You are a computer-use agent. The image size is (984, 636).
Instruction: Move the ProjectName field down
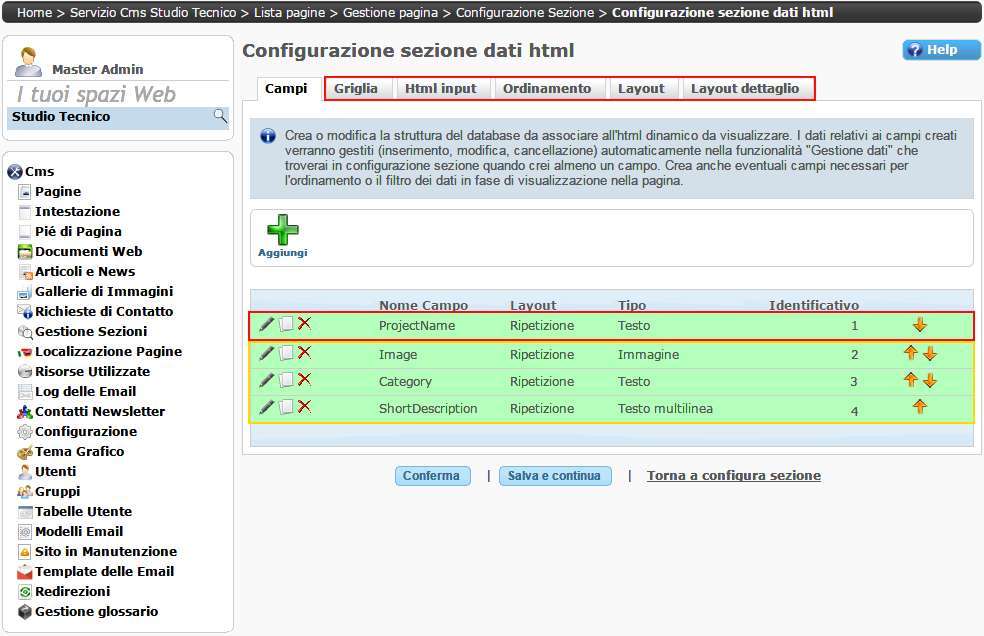click(920, 325)
